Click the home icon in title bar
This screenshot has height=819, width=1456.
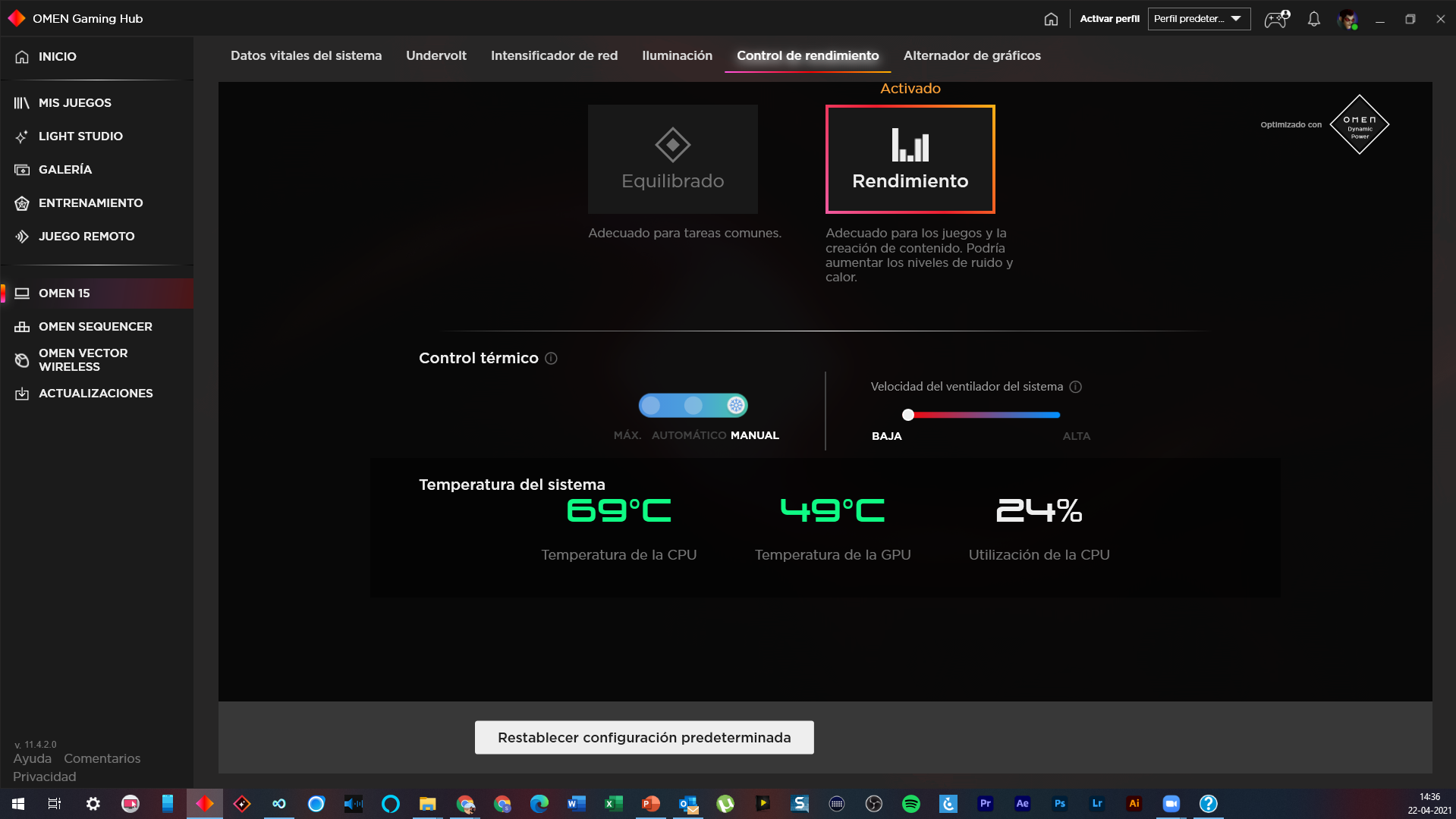(1051, 19)
